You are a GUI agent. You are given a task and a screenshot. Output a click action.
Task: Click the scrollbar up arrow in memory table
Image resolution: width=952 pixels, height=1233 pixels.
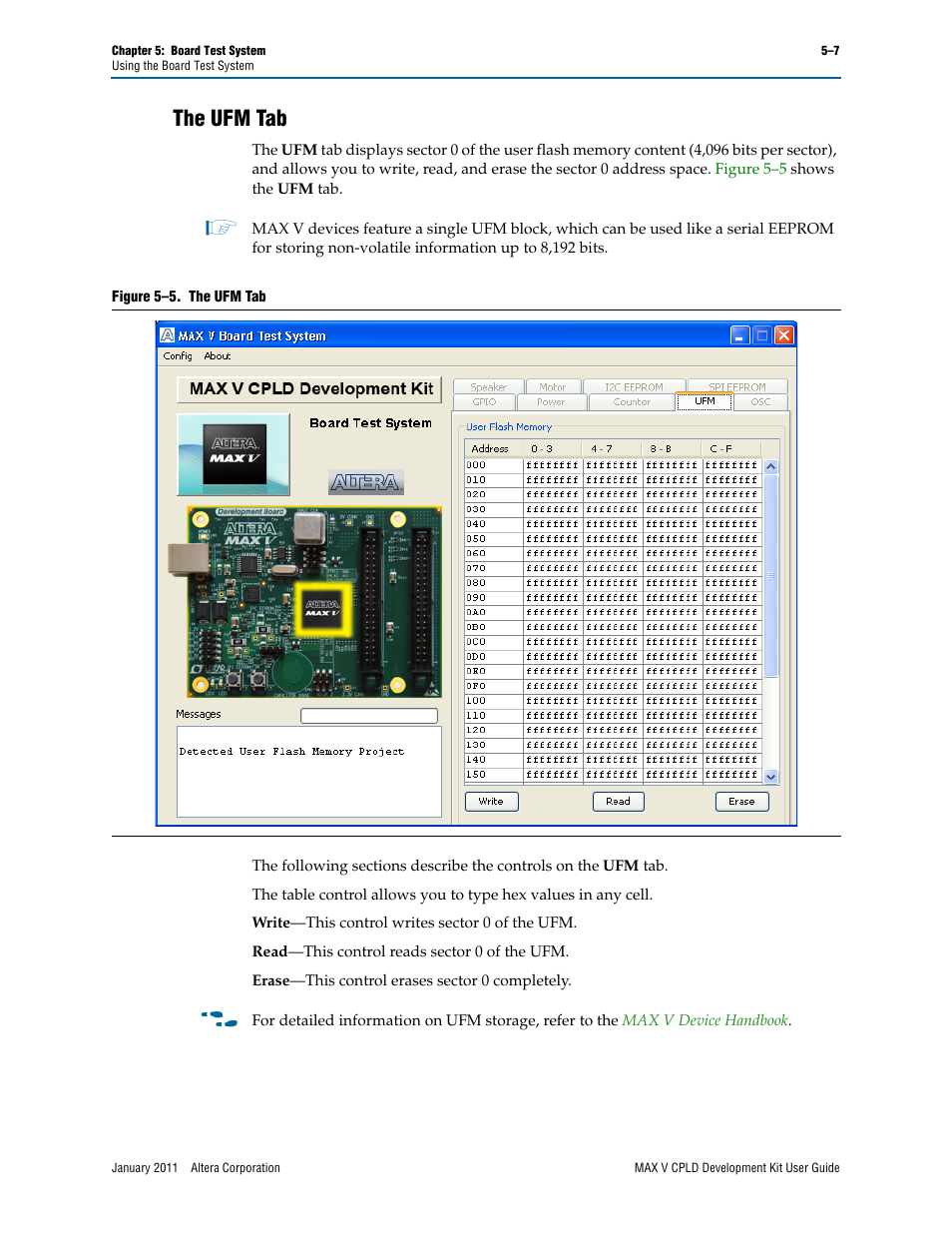(770, 467)
